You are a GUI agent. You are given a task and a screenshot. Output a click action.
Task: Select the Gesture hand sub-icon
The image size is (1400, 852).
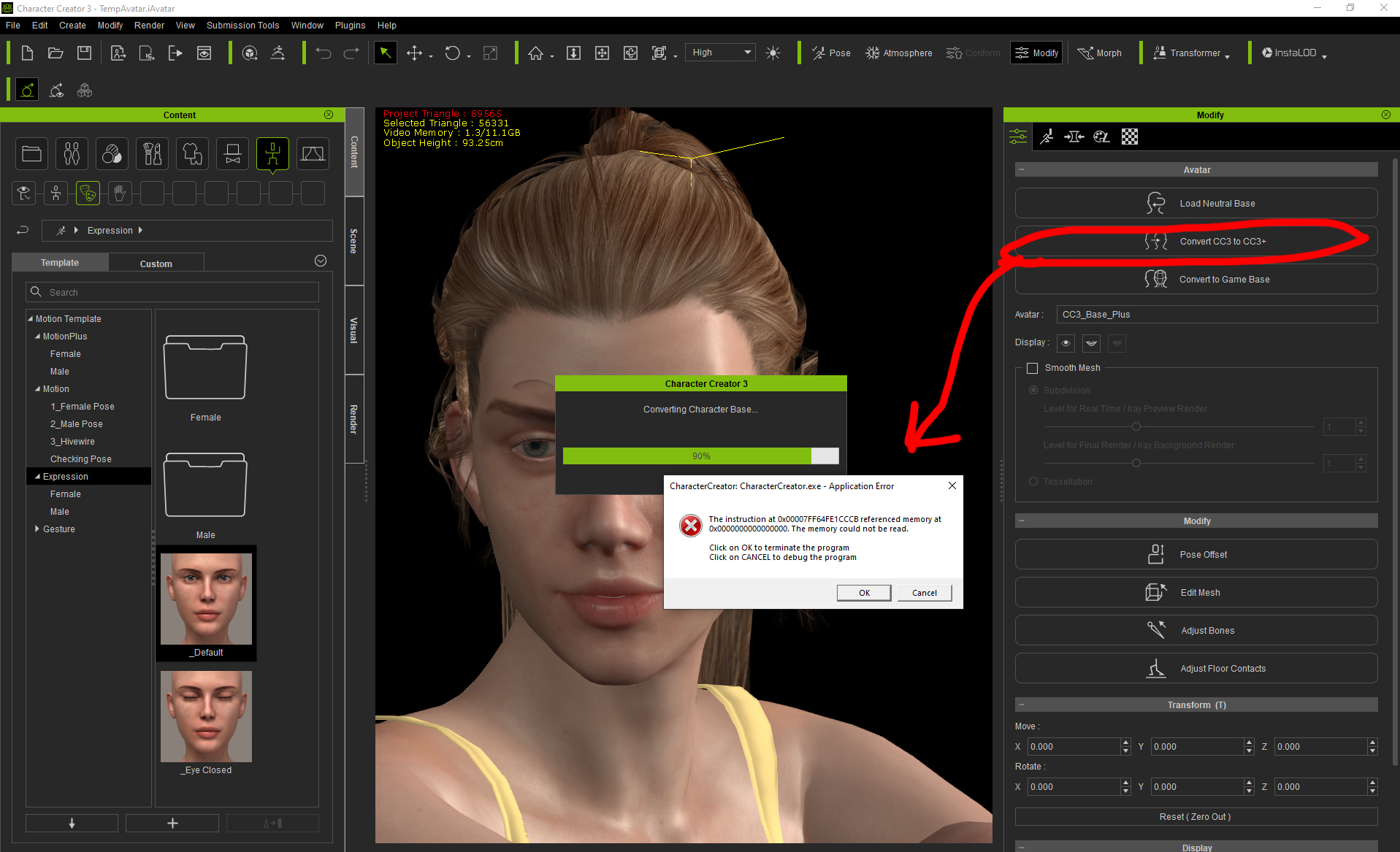120,193
